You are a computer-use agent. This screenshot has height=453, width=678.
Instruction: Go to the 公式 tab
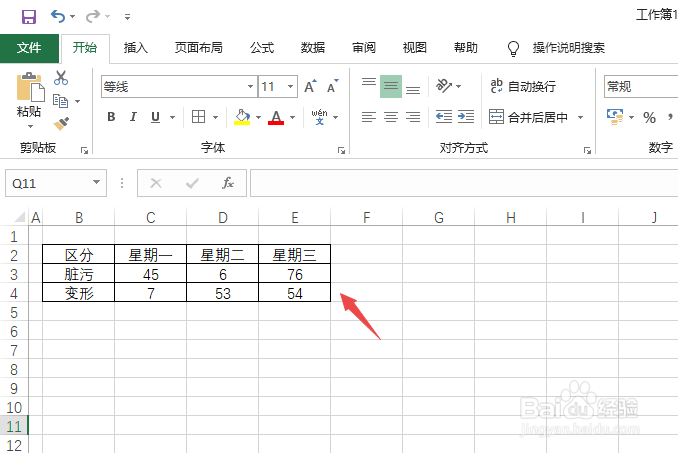(x=262, y=48)
